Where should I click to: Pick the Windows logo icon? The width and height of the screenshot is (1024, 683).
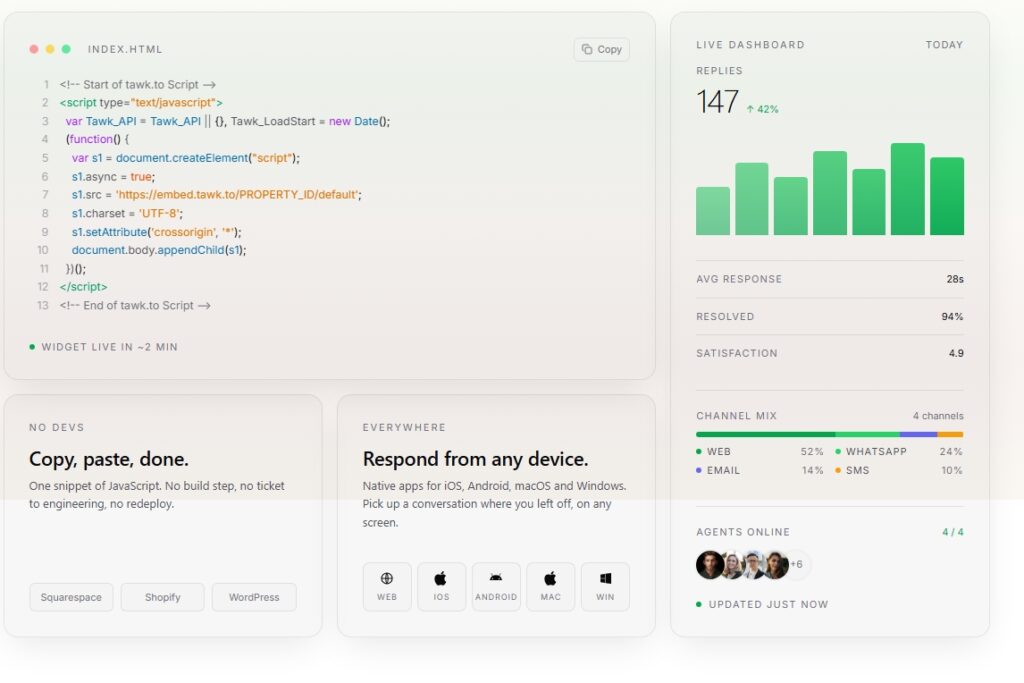605,579
